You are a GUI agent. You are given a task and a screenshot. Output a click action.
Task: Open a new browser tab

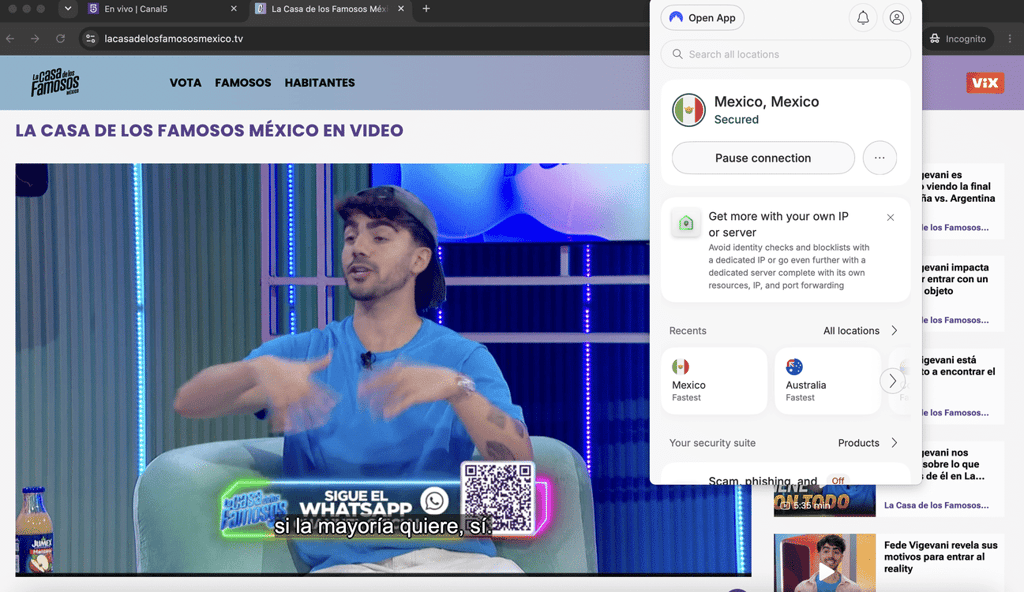(x=426, y=9)
